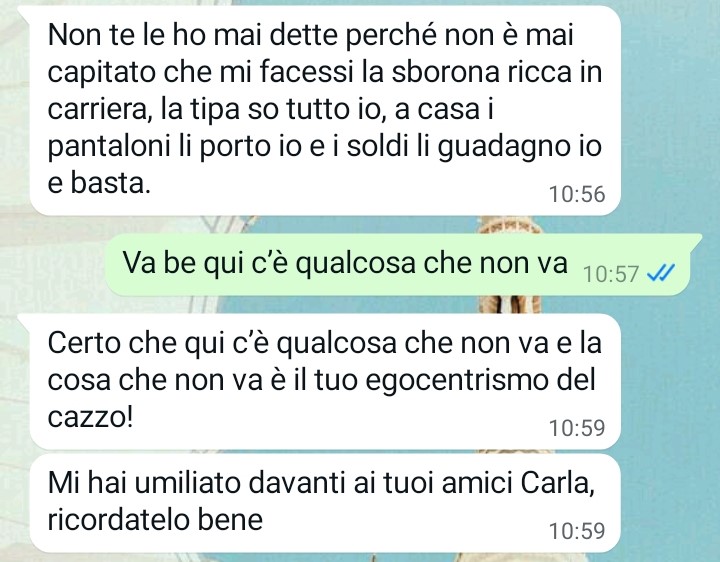Screen dimensions: 720x562
Task: Tap the 10:59 timestamp under 'cazzo!'
Action: tap(577, 428)
